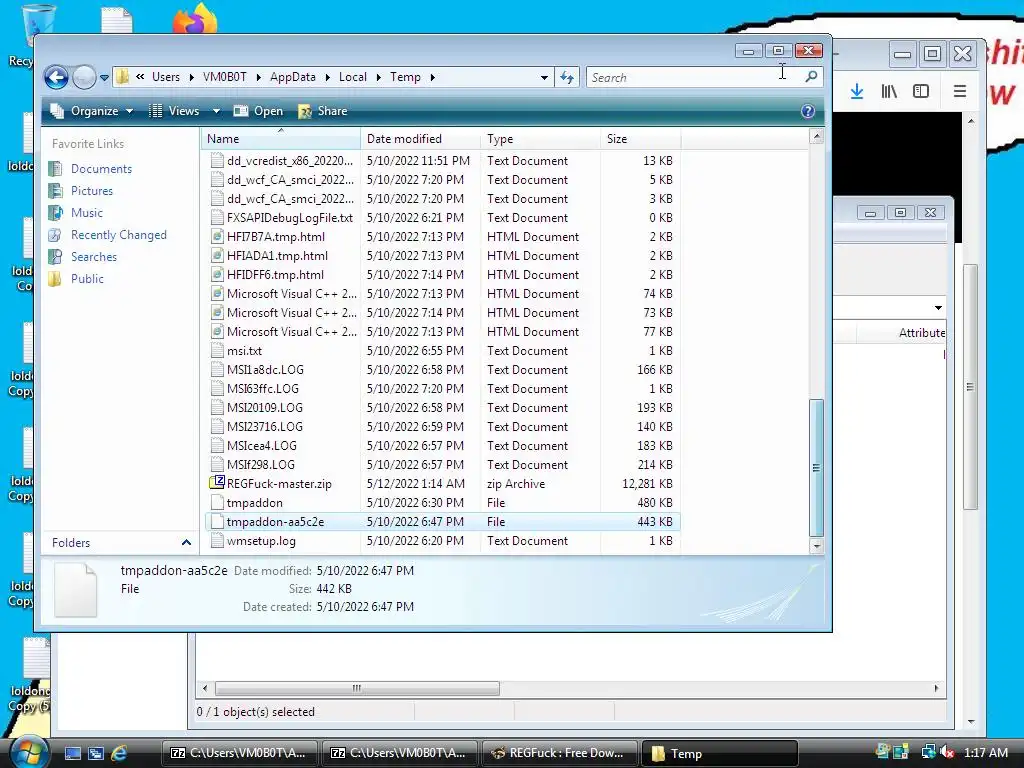Open Recently Changed favorite link
The image size is (1024, 768).
(118, 235)
